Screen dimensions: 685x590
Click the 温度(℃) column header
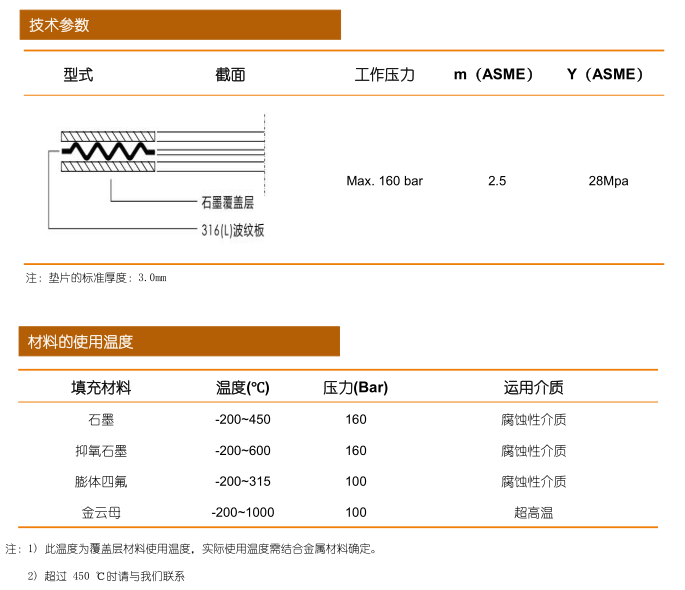(242, 388)
